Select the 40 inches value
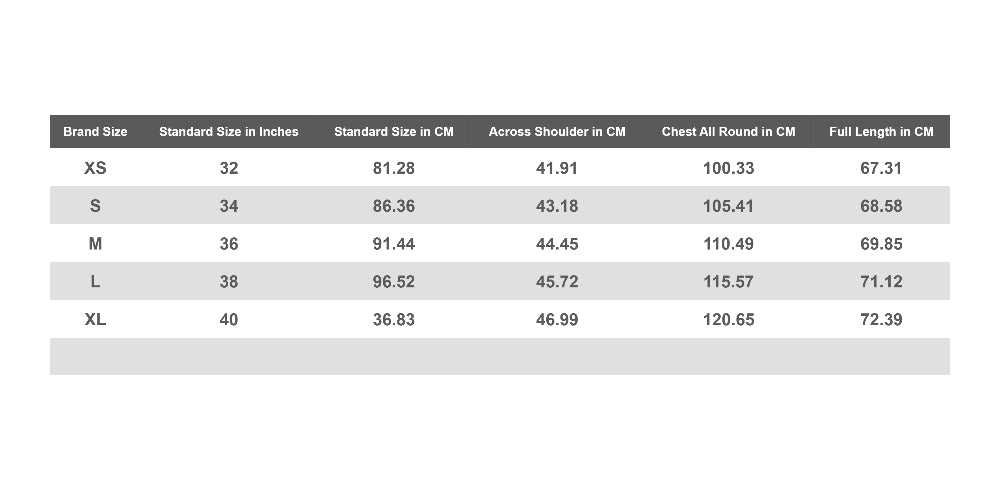 coord(228,319)
